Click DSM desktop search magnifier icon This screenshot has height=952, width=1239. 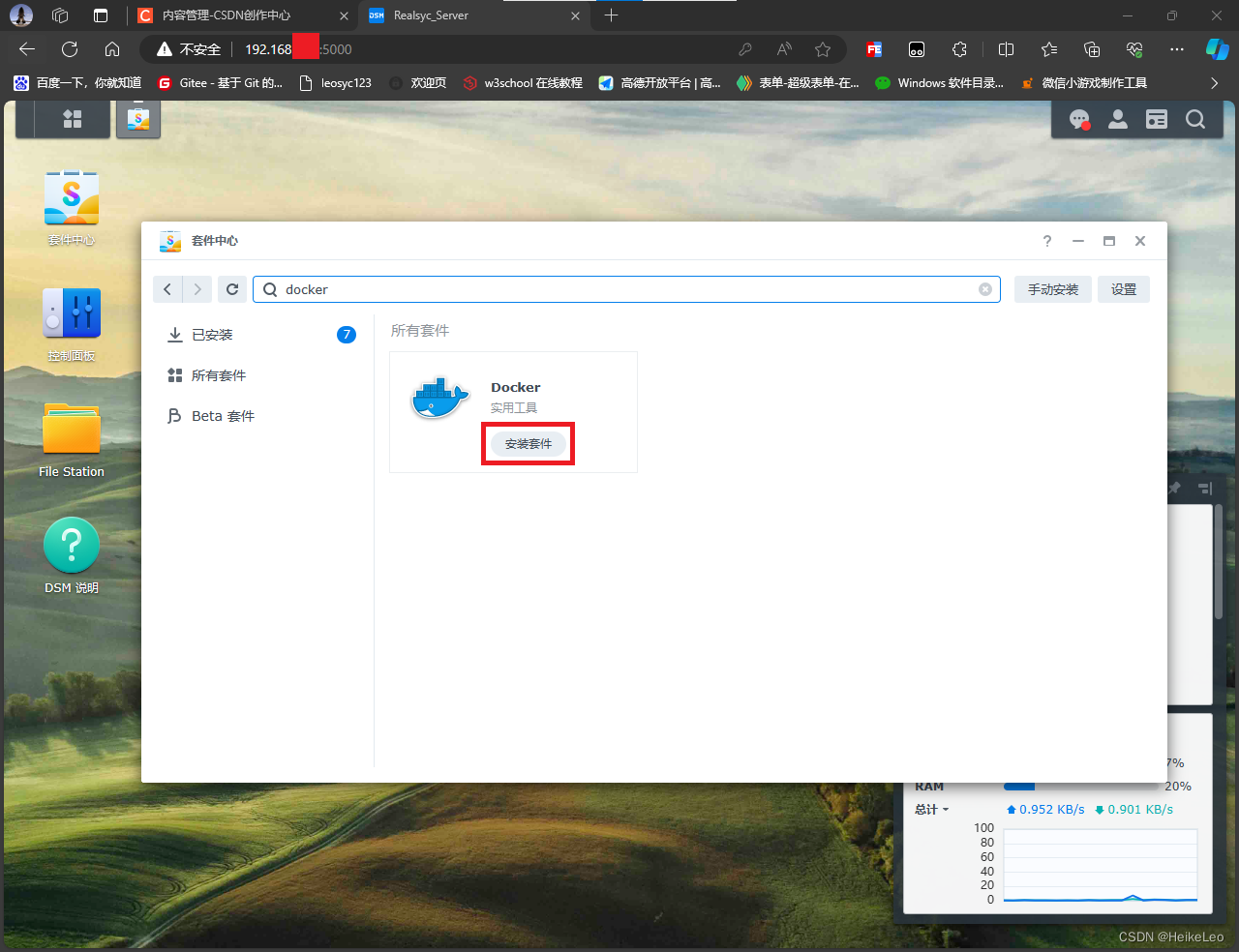click(1195, 119)
